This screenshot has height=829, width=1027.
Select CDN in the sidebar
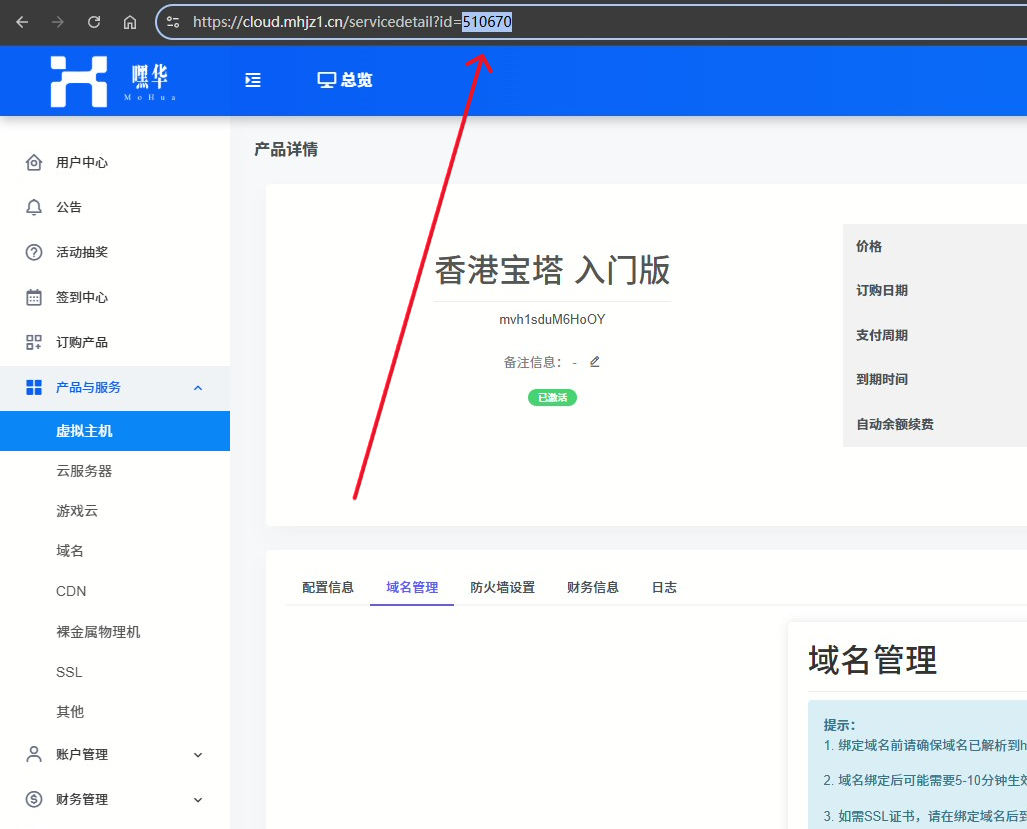pyautogui.click(x=71, y=591)
